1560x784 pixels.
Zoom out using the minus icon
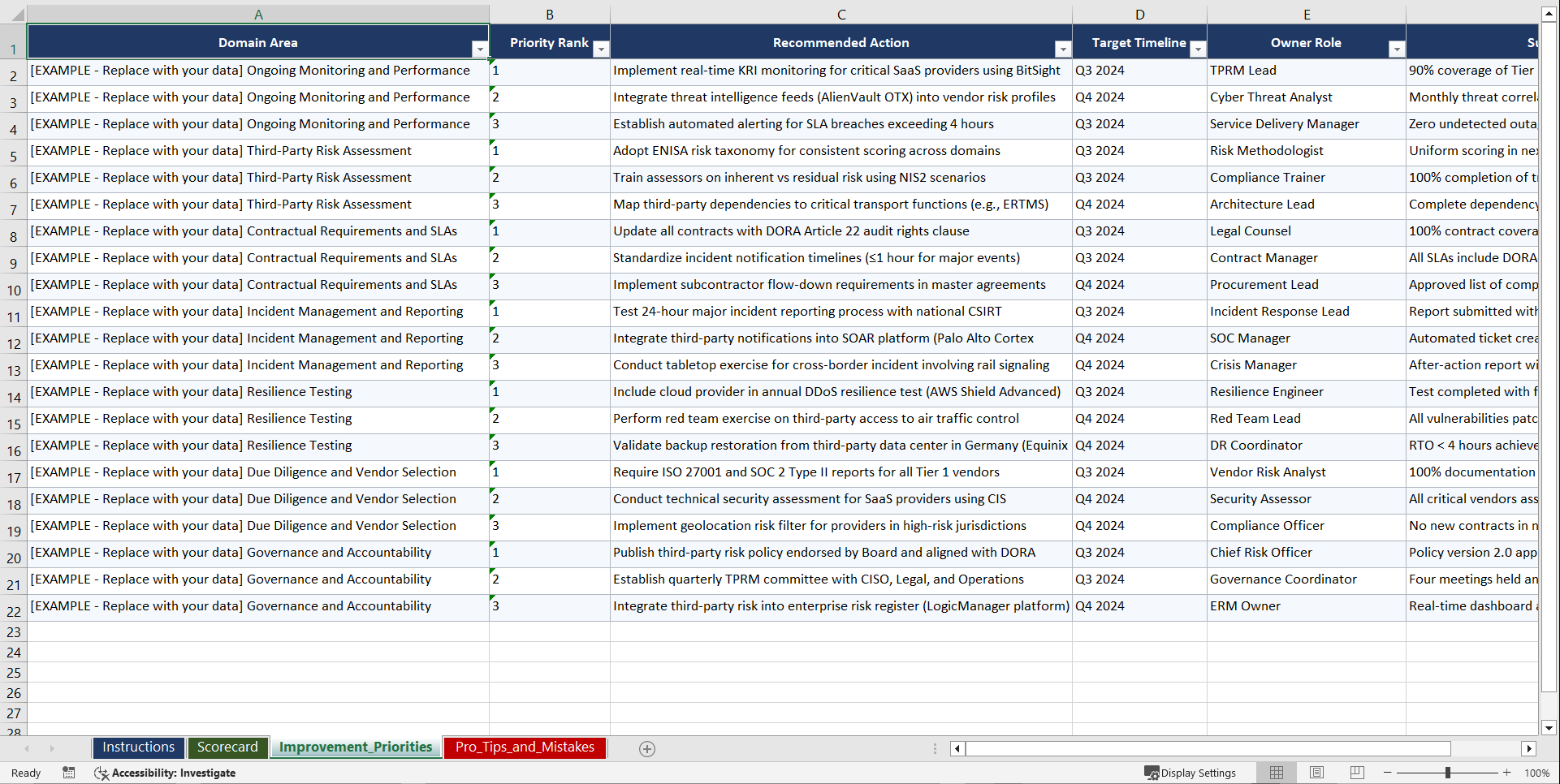(1388, 773)
